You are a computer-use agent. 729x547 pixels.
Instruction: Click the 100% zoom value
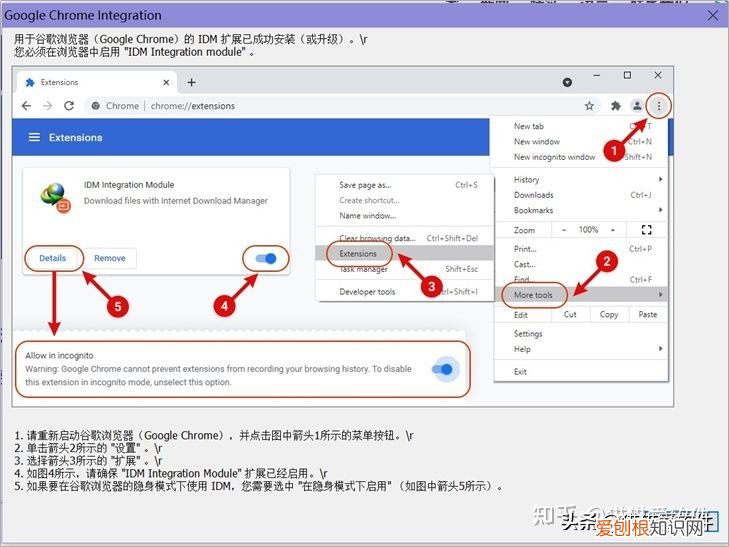coord(588,230)
